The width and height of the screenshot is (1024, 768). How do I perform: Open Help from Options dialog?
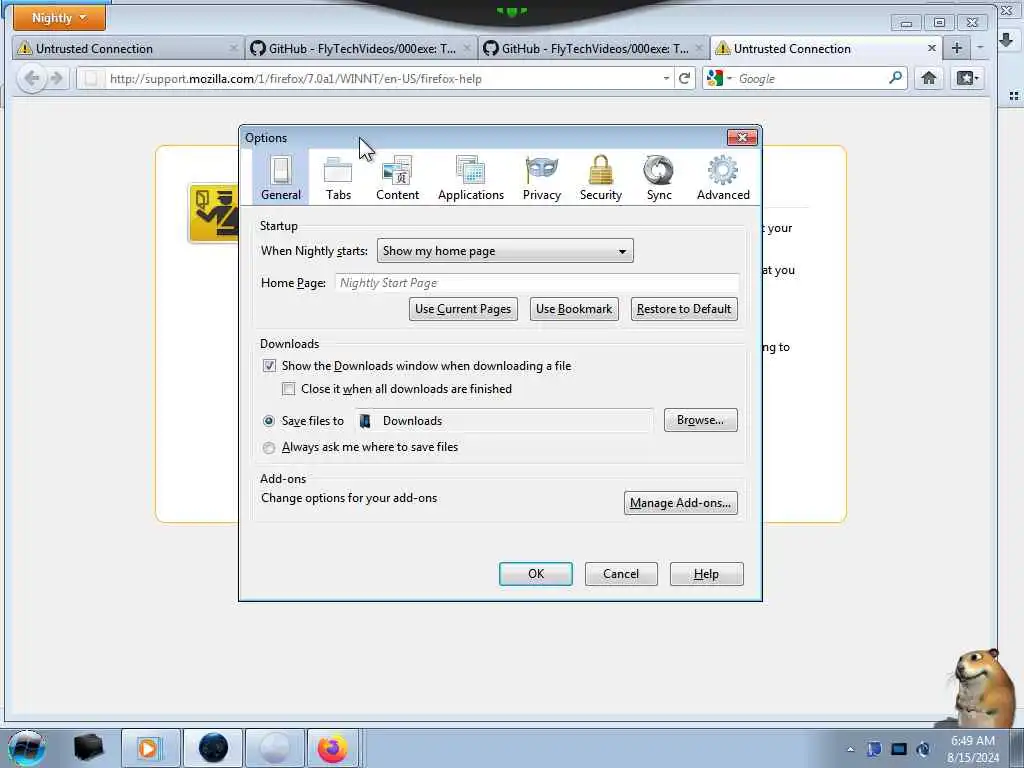coord(706,574)
